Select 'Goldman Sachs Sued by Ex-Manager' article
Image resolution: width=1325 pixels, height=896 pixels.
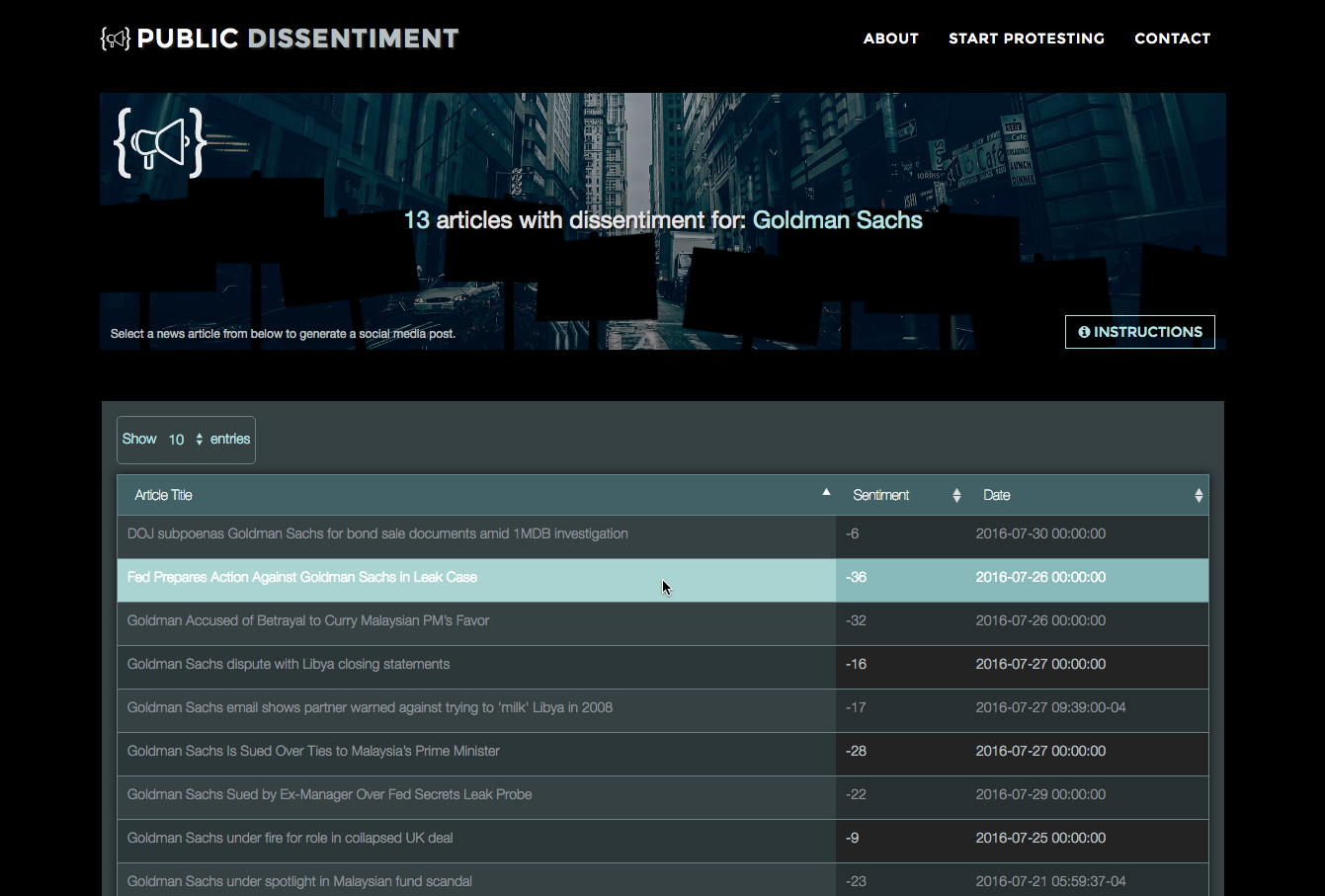(x=329, y=794)
